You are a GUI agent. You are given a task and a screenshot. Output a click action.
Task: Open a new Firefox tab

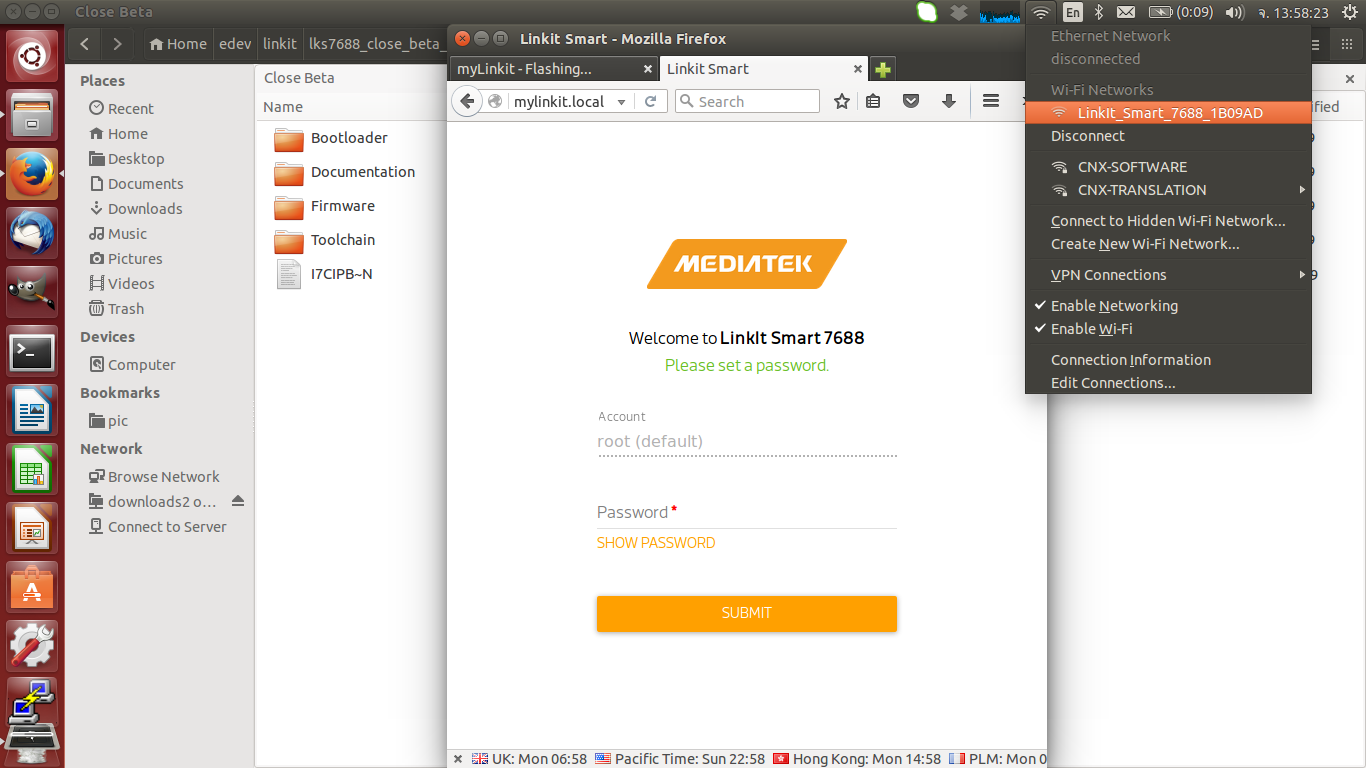point(883,69)
